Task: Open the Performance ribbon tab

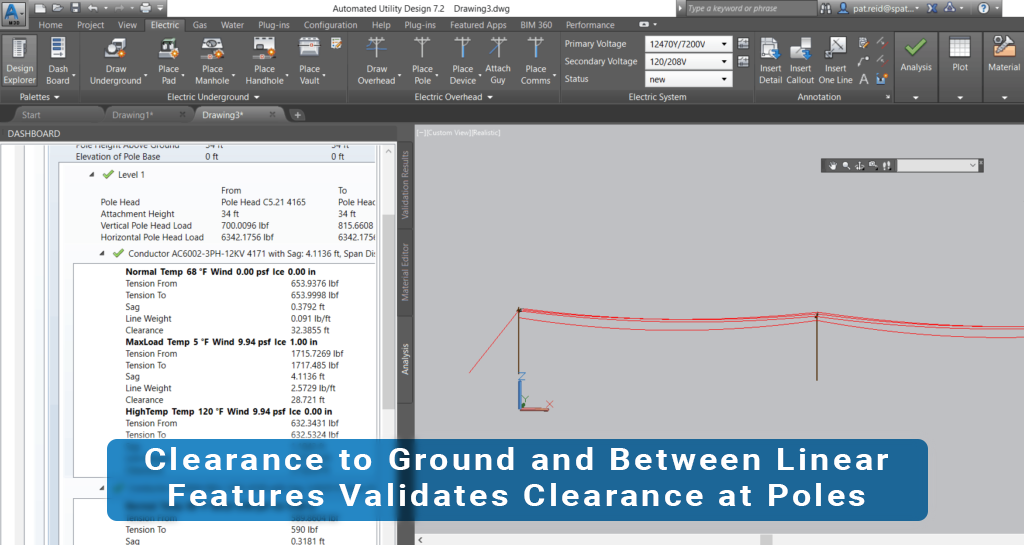Action: coord(590,25)
